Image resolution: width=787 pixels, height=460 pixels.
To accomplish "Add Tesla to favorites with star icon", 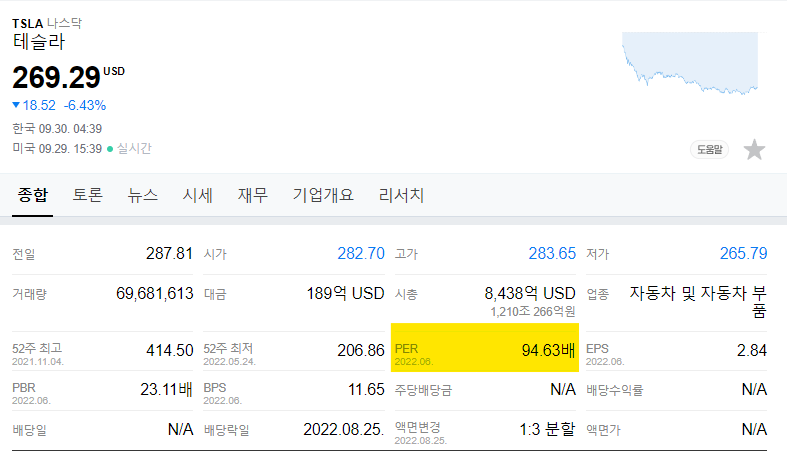I will [x=754, y=150].
